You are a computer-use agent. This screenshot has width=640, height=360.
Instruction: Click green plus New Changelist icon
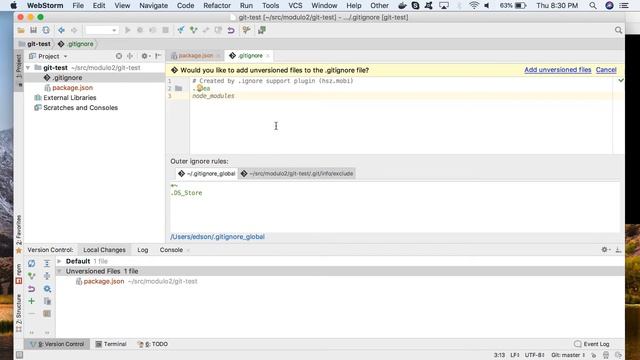(31, 301)
